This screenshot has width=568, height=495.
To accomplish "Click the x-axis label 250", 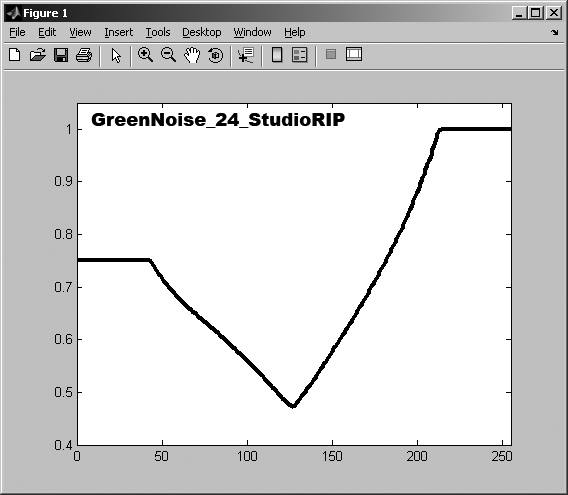I will pyautogui.click(x=502, y=456).
